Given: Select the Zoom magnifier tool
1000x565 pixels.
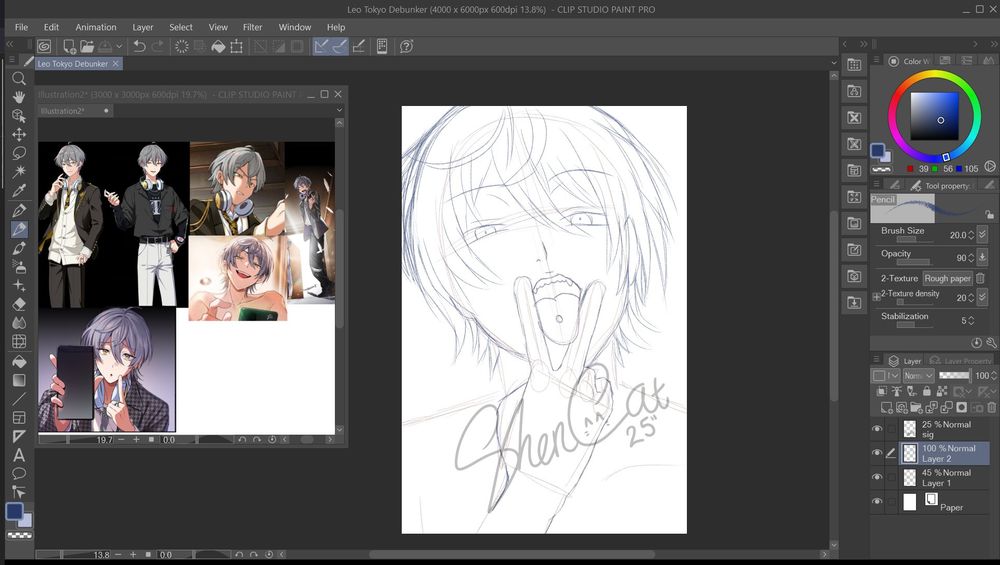Looking at the screenshot, I should pyautogui.click(x=19, y=78).
